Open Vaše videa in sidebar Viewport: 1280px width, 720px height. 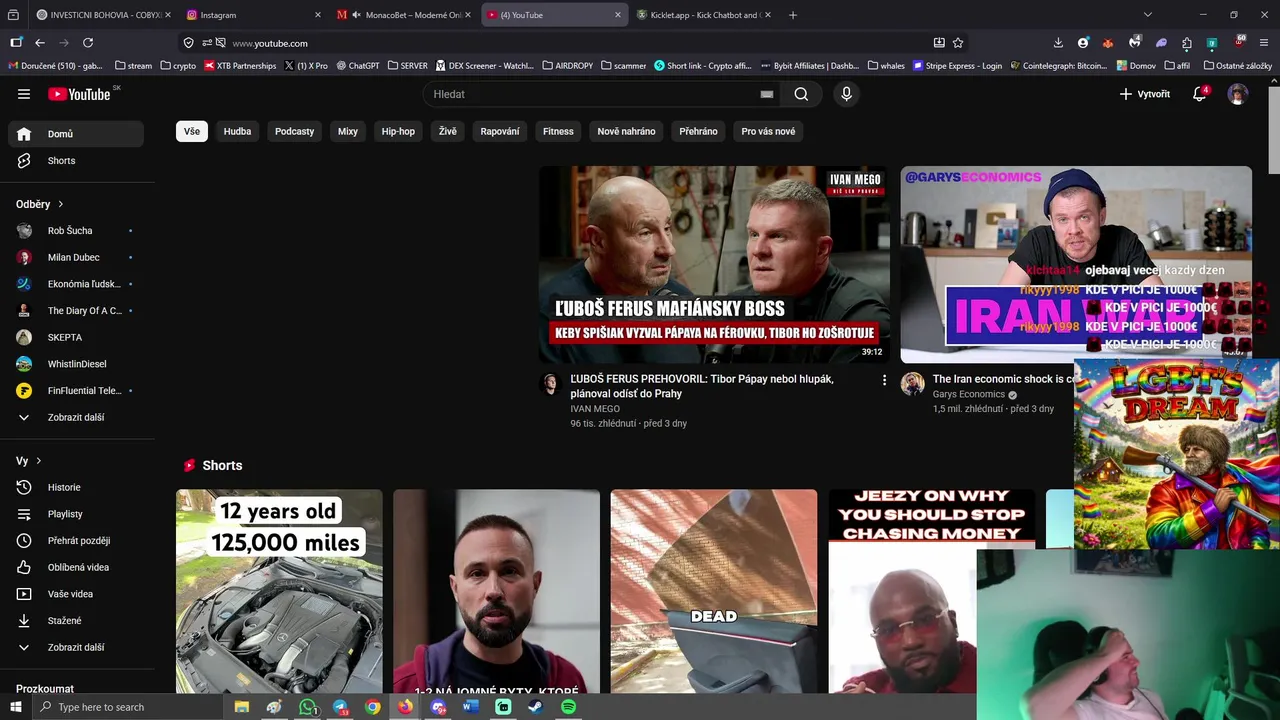(76, 594)
